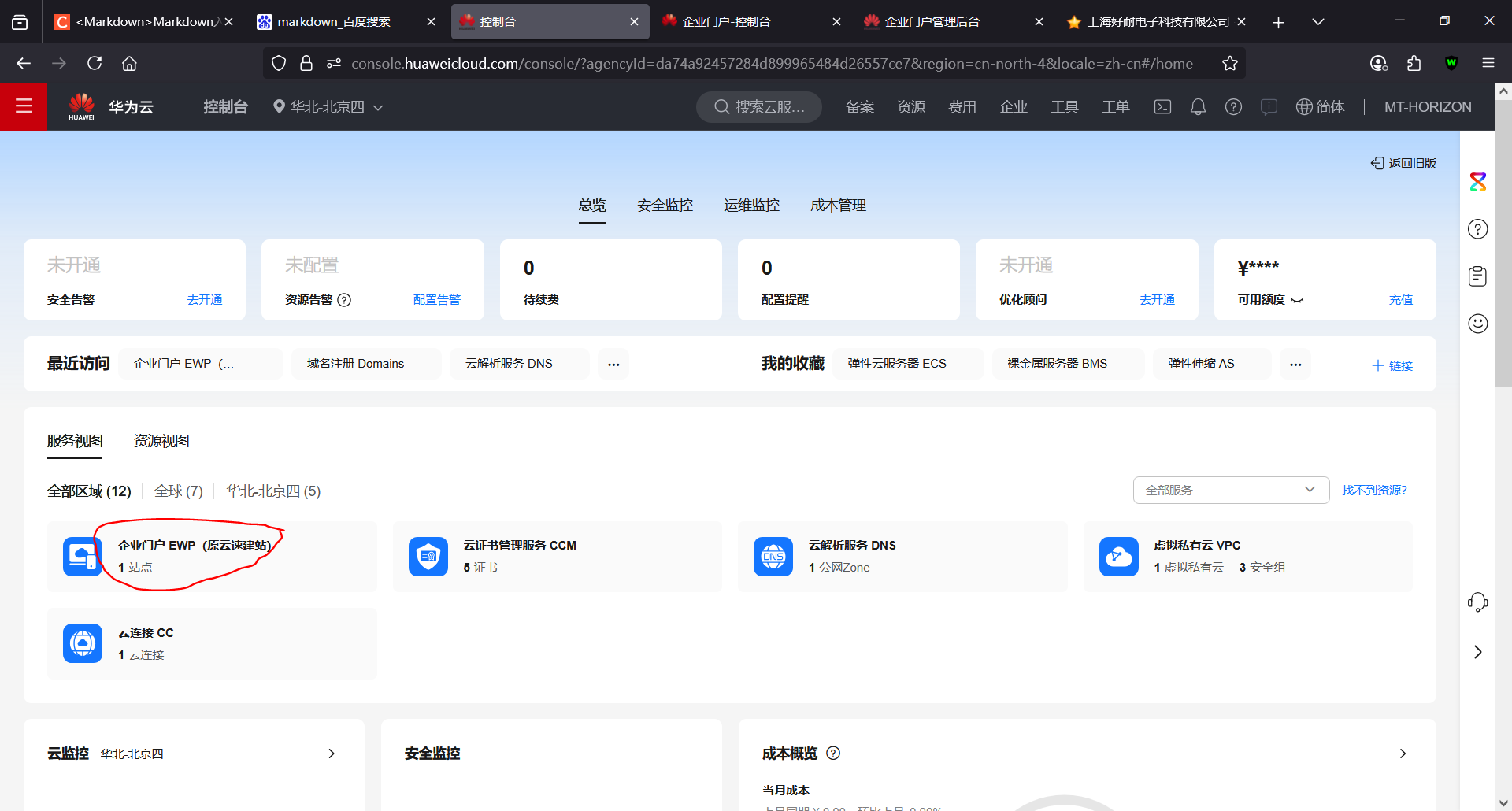1512x811 pixels.
Task: Reload the page
Action: click(x=94, y=63)
